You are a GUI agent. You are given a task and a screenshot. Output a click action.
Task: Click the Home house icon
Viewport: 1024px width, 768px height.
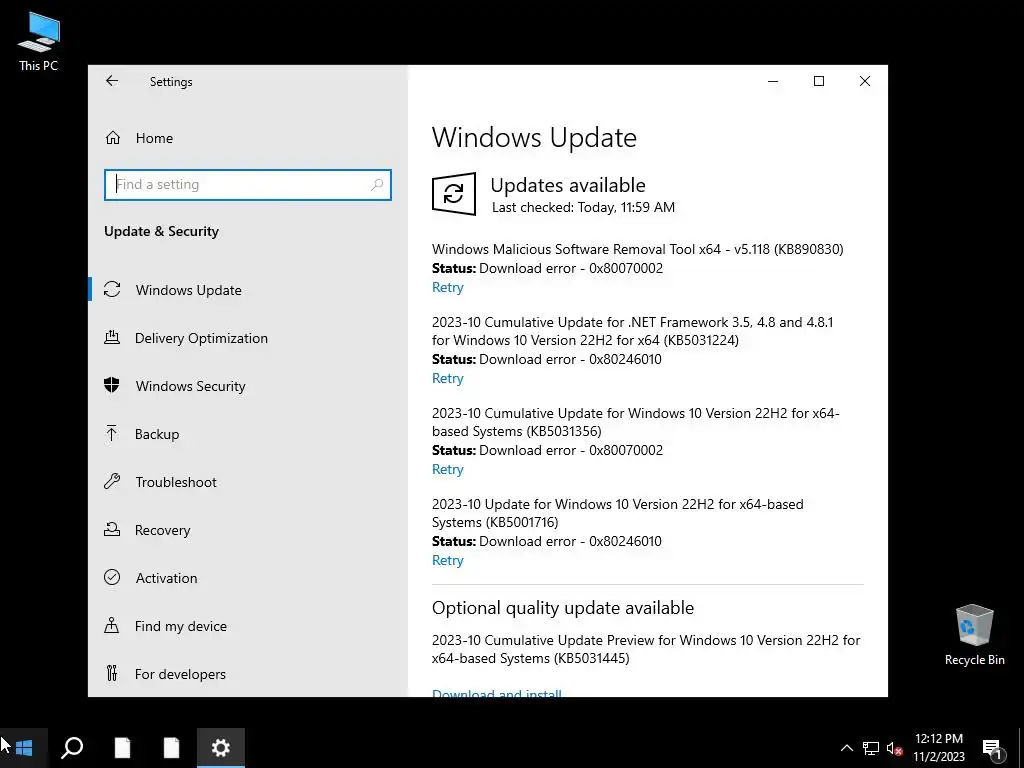pos(113,138)
